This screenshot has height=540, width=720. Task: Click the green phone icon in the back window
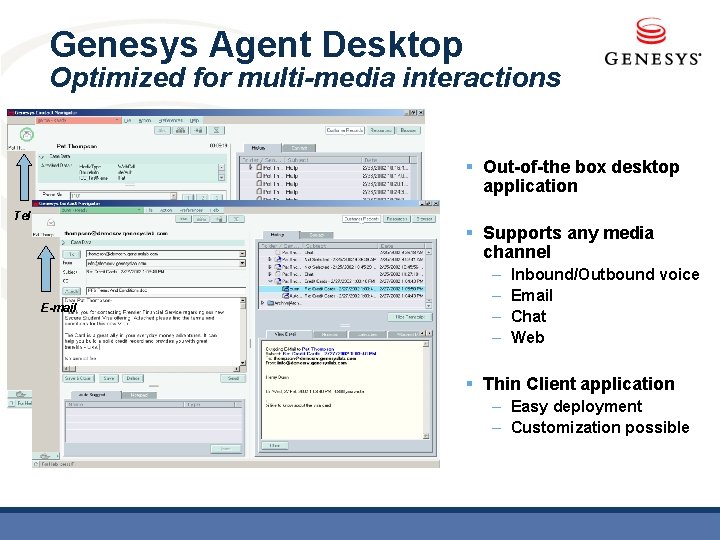point(27,135)
